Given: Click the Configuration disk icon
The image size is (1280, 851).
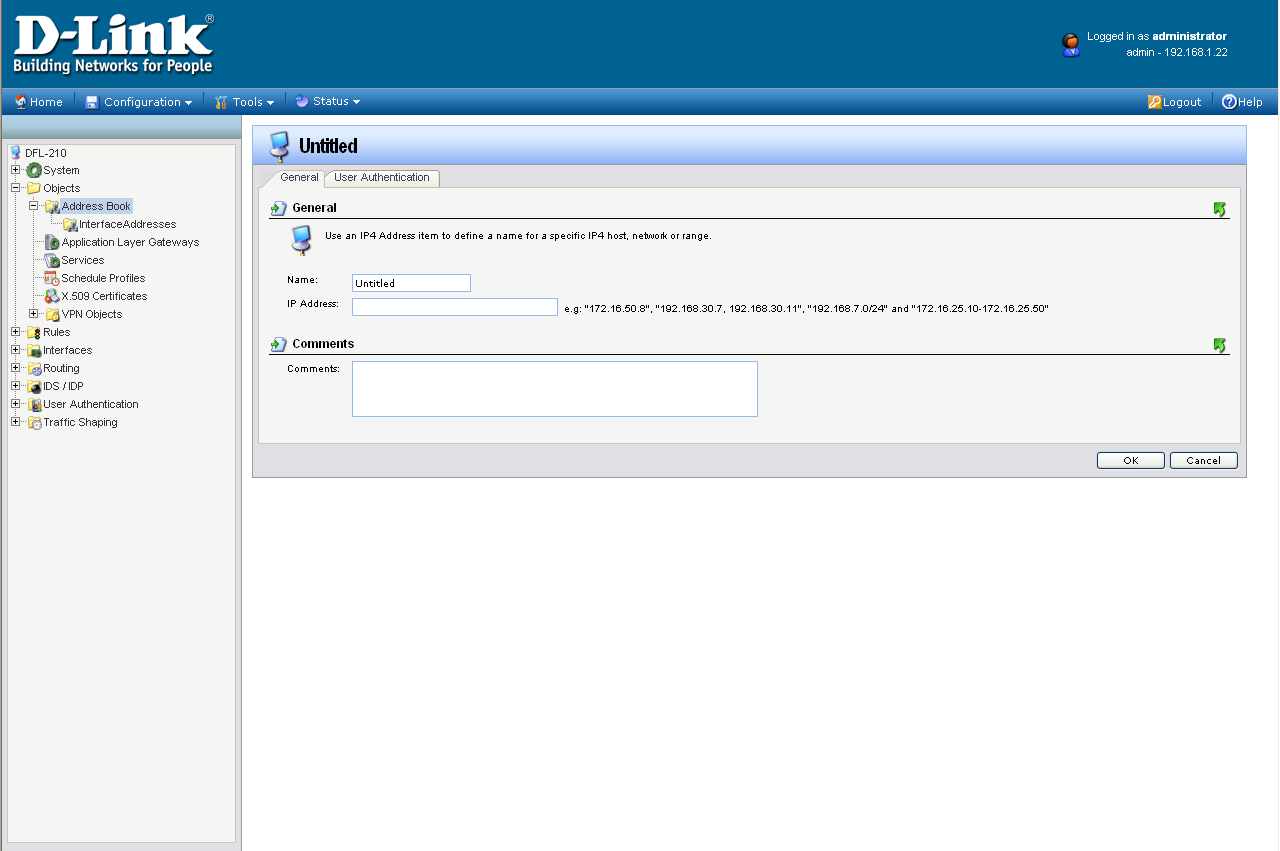Looking at the screenshot, I should pyautogui.click(x=92, y=102).
